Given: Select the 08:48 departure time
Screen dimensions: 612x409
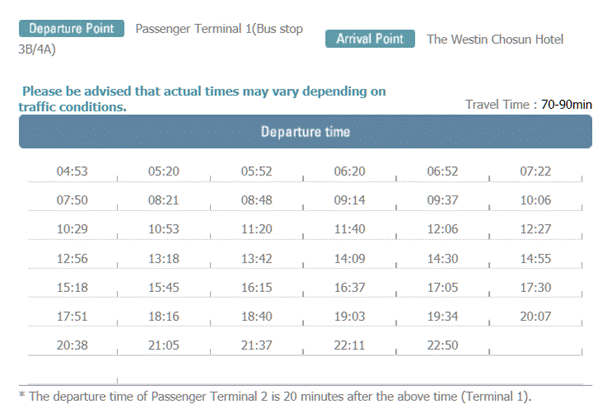Looking at the screenshot, I should pyautogui.click(x=257, y=200).
